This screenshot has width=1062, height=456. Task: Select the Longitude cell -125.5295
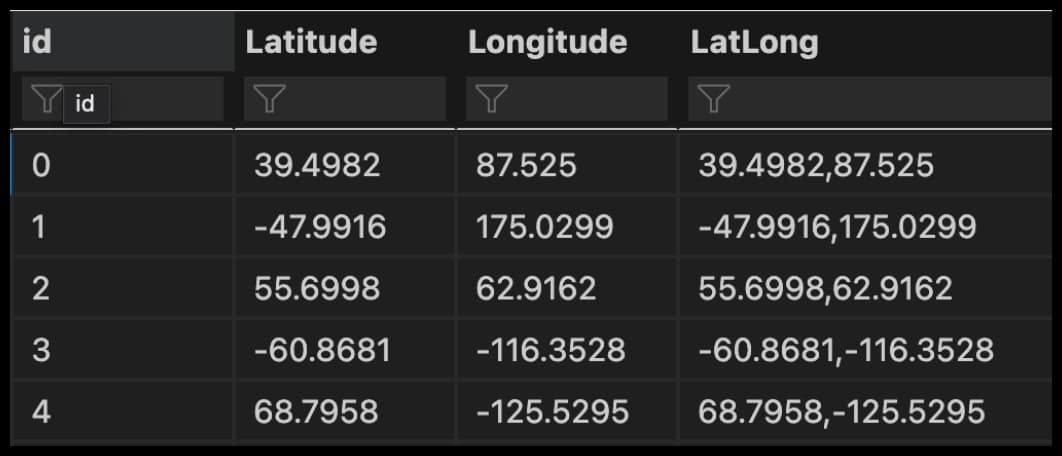coord(552,412)
